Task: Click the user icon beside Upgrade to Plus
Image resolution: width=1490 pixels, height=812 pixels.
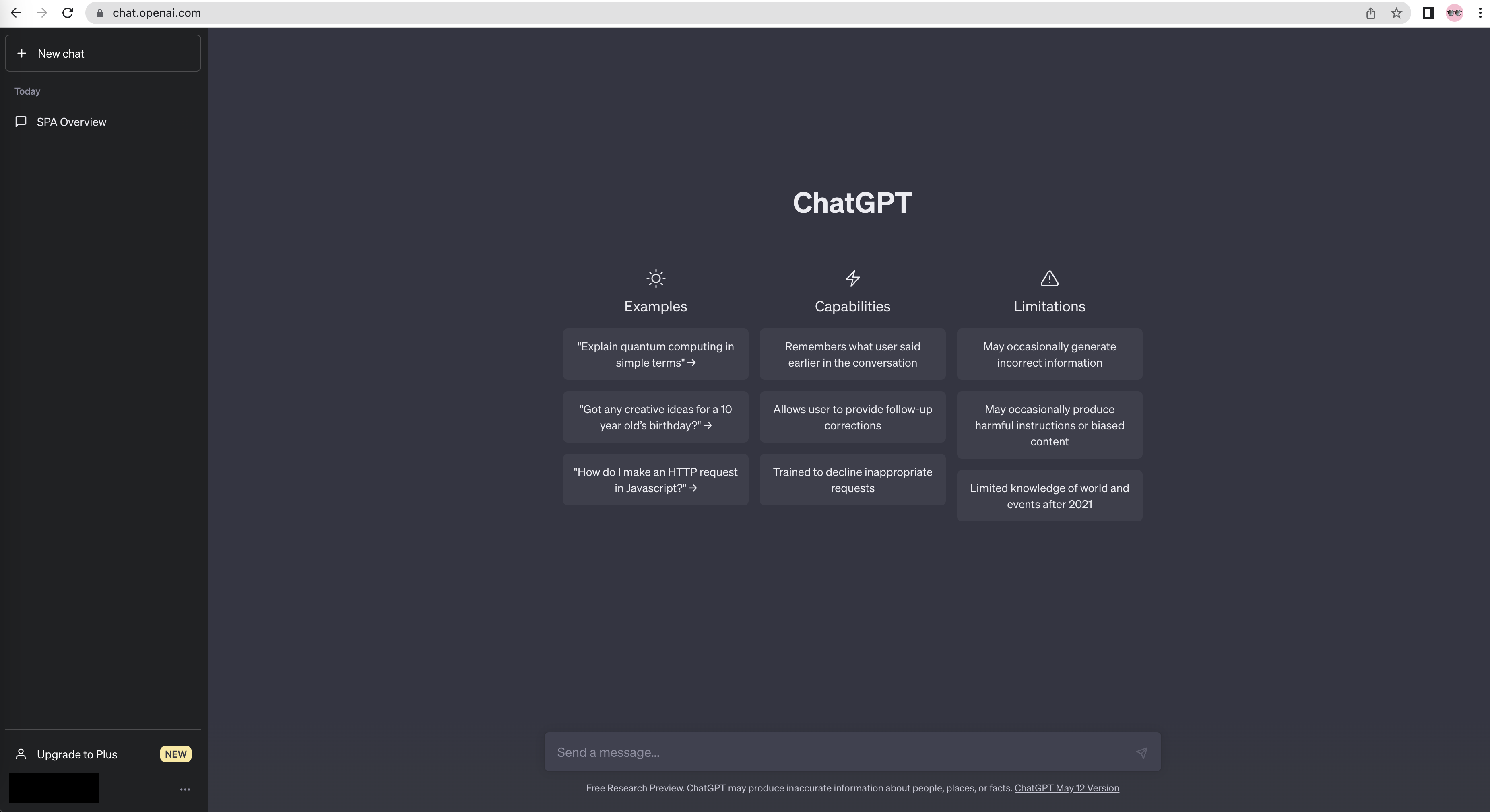Action: tap(21, 754)
